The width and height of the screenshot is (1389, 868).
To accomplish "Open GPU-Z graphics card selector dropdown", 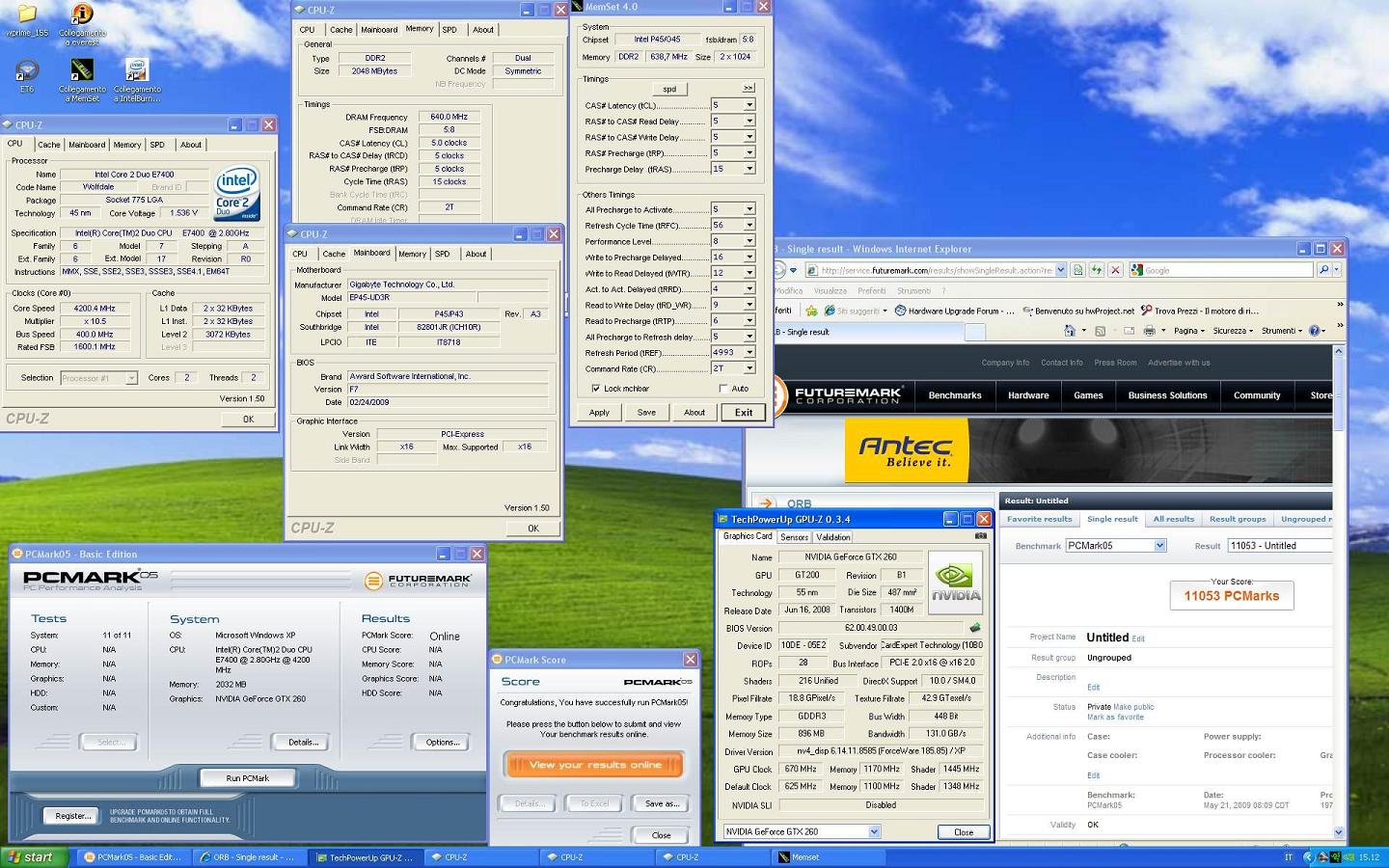I will pyautogui.click(x=874, y=831).
